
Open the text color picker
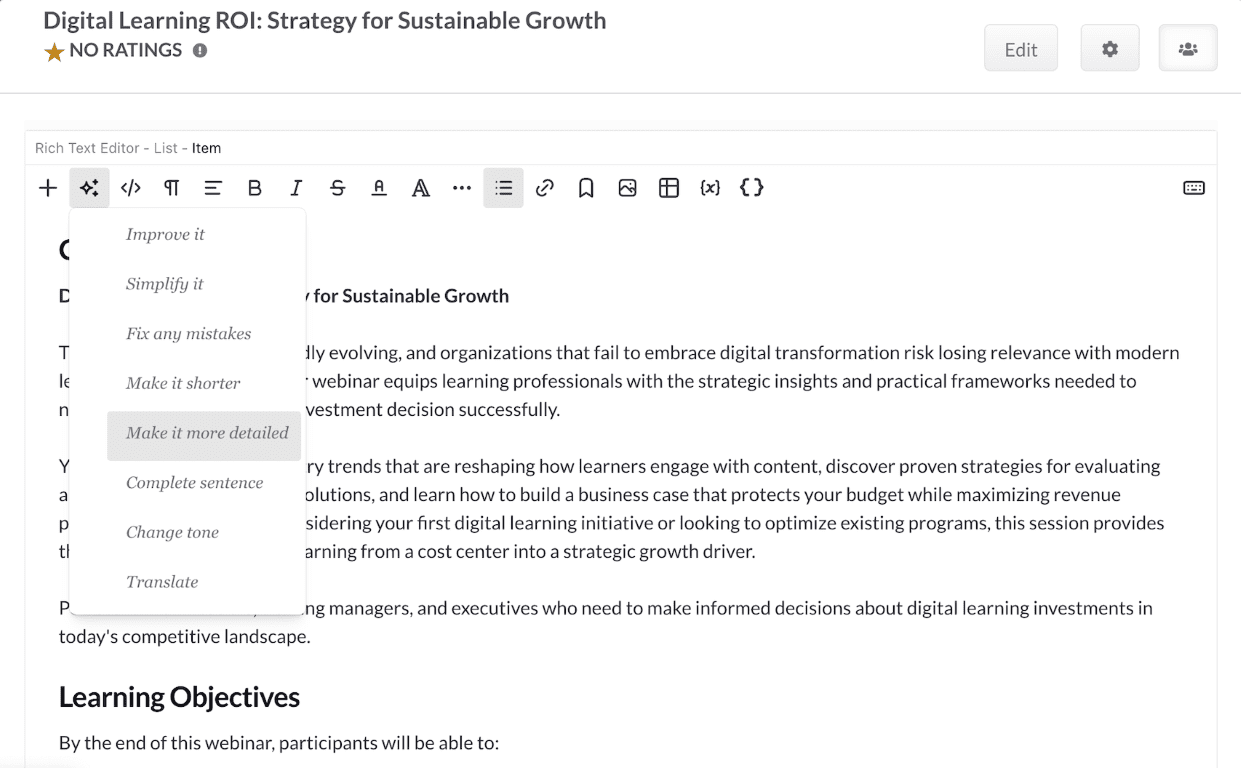pos(379,188)
